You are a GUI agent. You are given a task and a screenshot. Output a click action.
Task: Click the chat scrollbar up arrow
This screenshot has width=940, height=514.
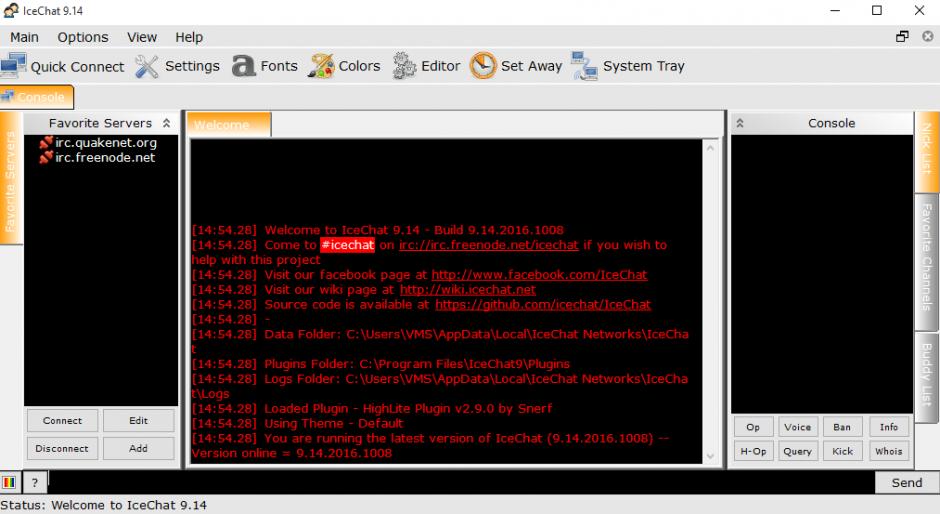coord(710,147)
